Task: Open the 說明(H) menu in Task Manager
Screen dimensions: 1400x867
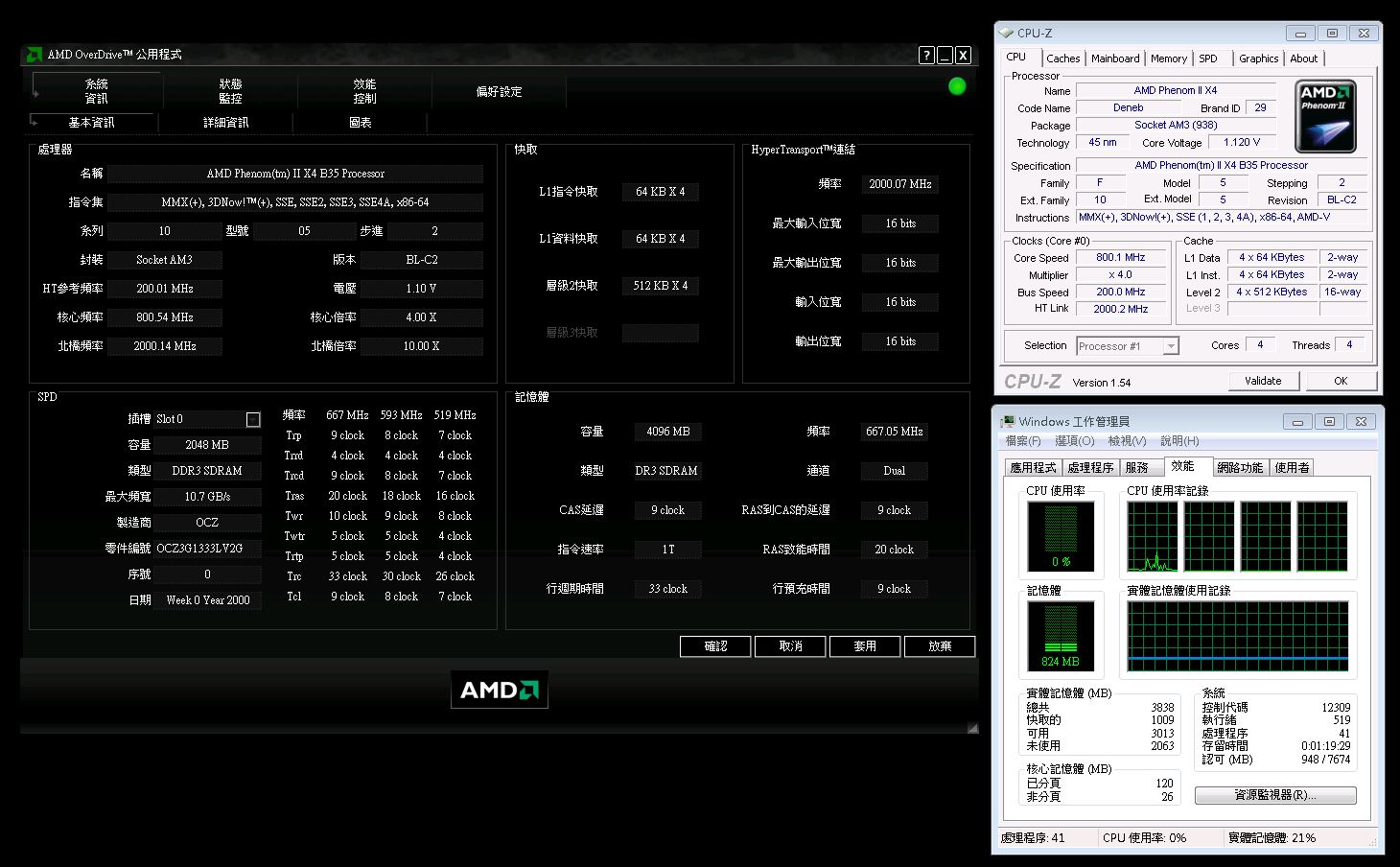Action: coord(1179,441)
